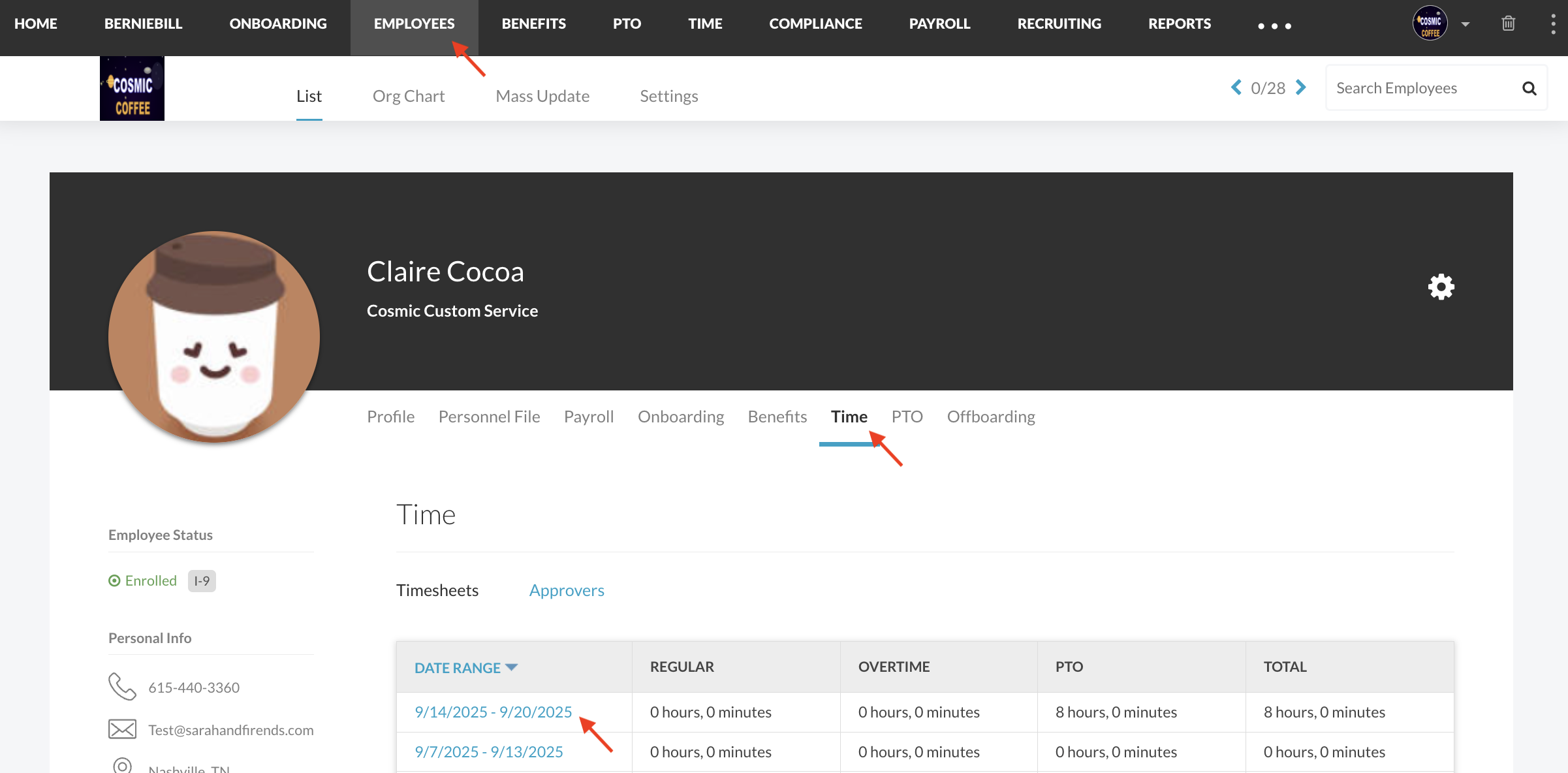The height and width of the screenshot is (773, 1568).
Task: Switch to the PTO profile tab
Action: [907, 417]
